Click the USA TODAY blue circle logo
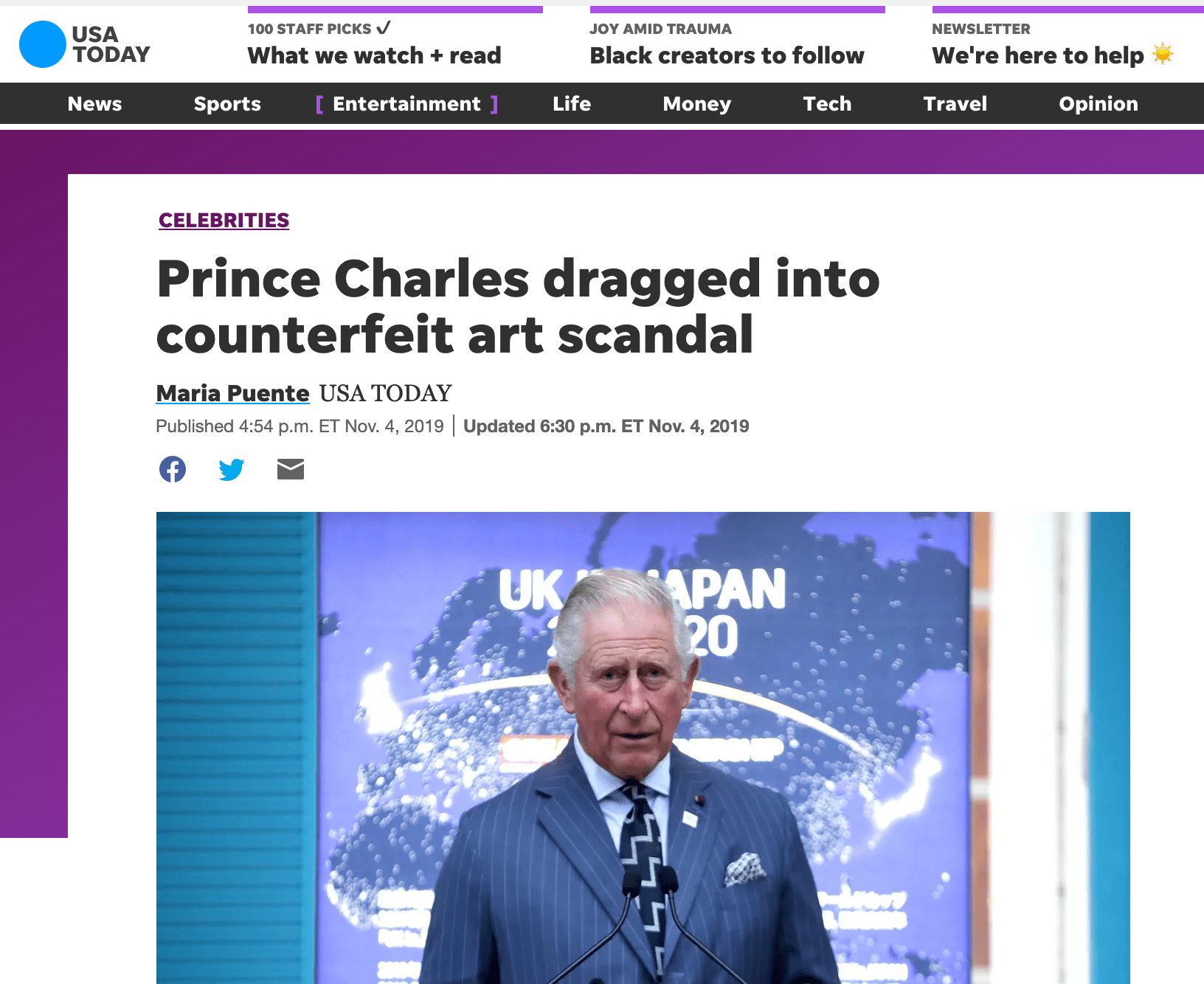Screen dimensions: 1204x984 (43, 44)
